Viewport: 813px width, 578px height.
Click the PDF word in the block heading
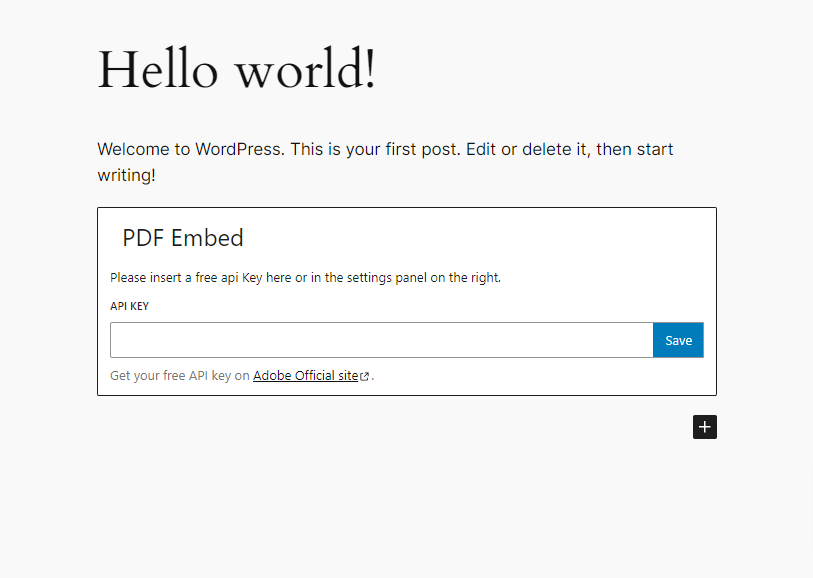tap(143, 238)
